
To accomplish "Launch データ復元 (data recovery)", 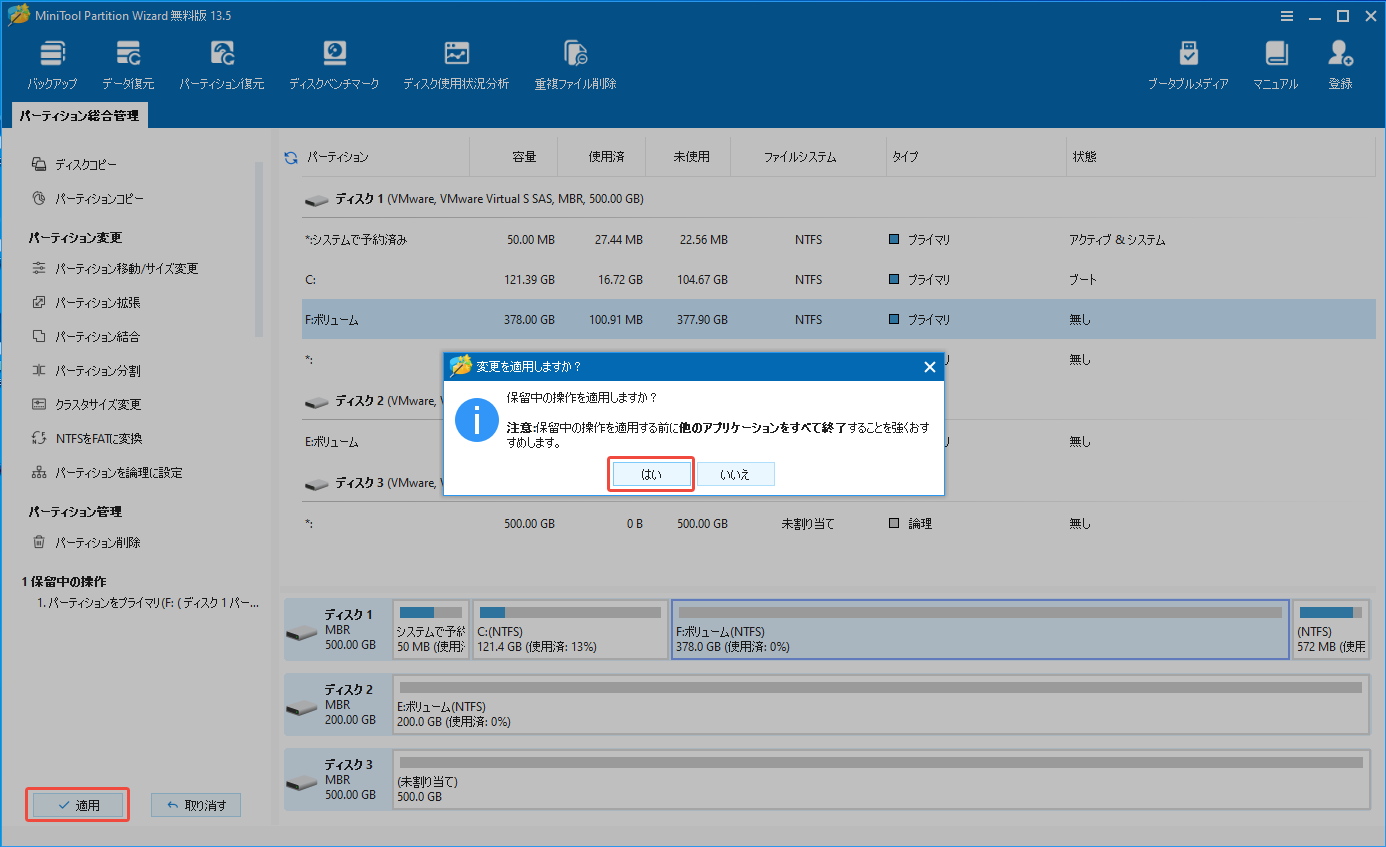I will (128, 62).
